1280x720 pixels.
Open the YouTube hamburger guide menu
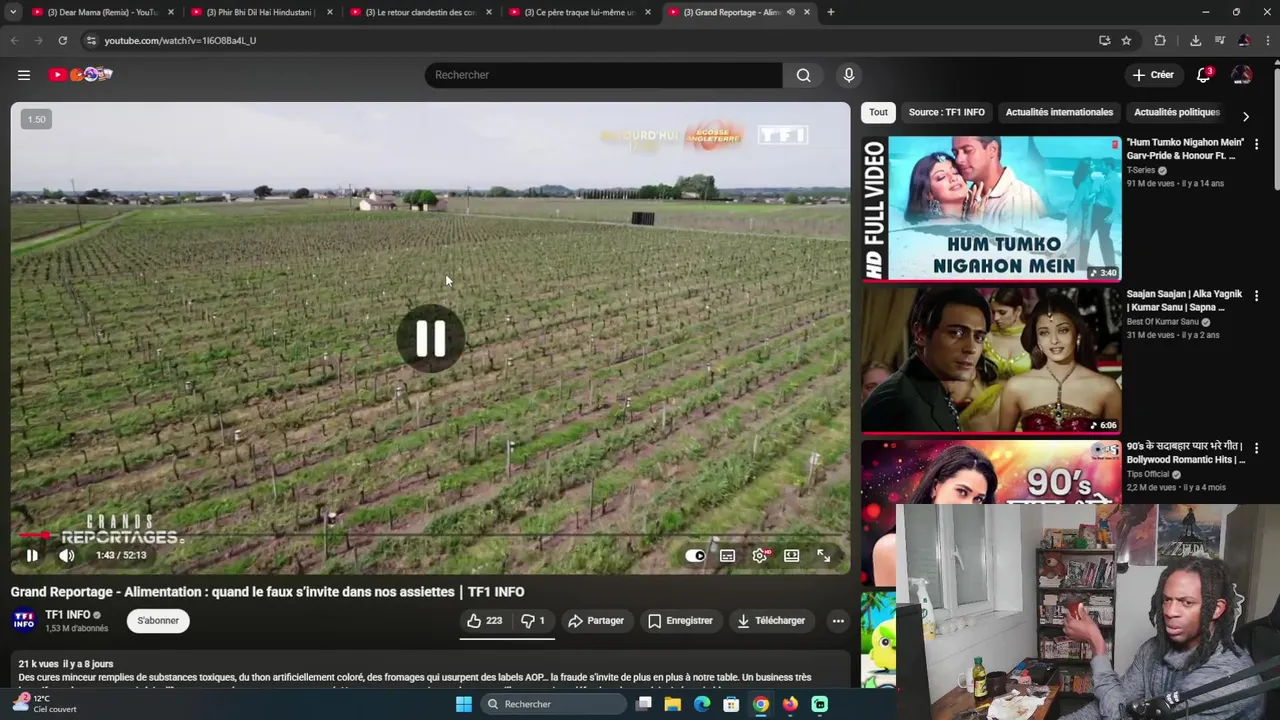24,75
